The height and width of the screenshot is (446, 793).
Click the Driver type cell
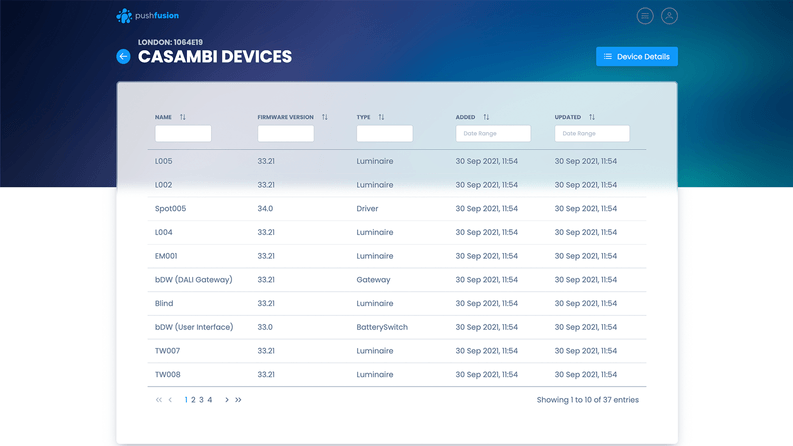(367, 208)
